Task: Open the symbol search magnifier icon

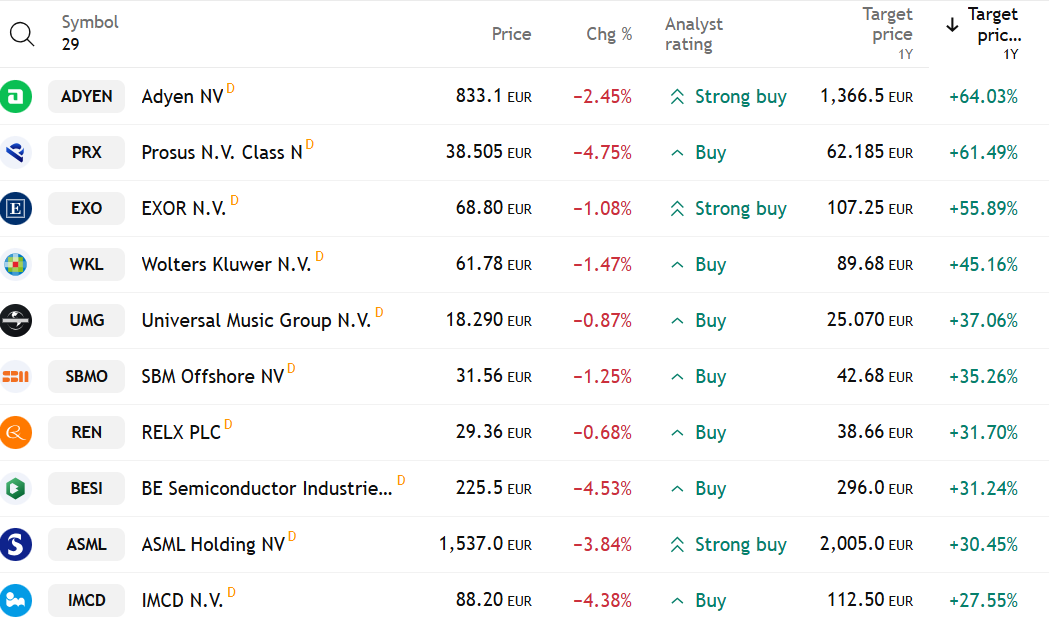Action: (x=21, y=33)
